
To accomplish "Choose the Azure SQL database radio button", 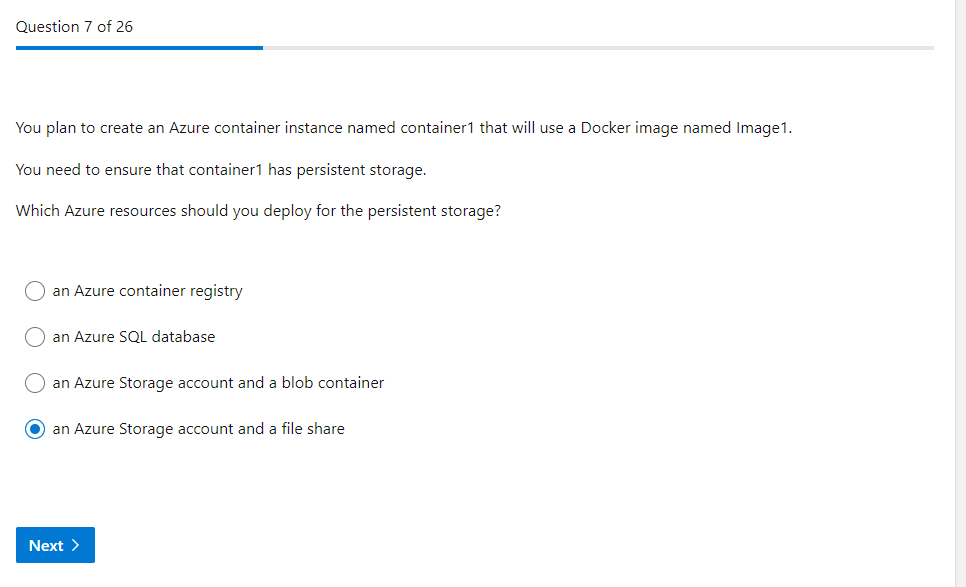I will coord(35,337).
